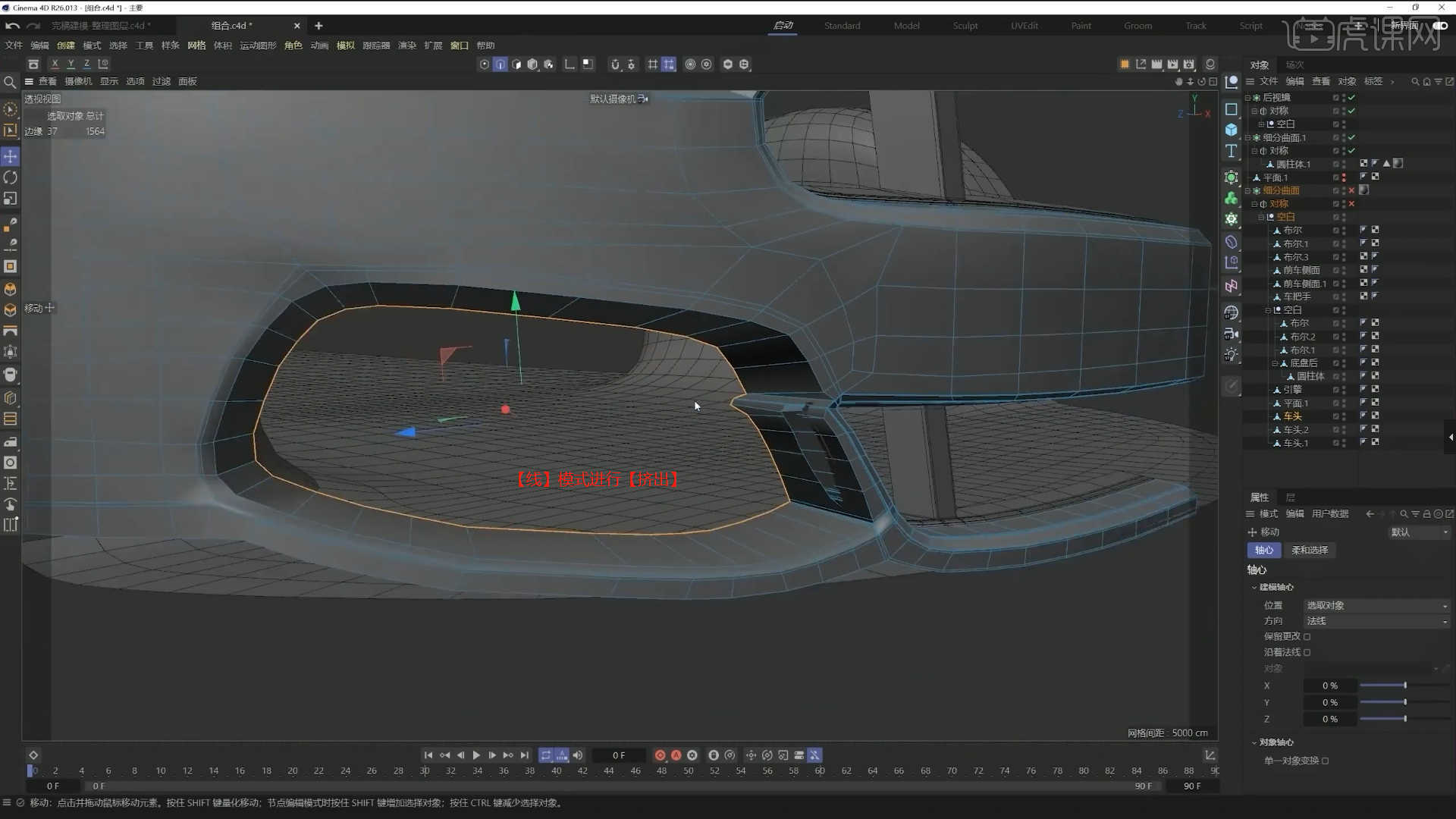Toggle 保留更改 checkbox
This screenshot has width=1456, height=819.
pyautogui.click(x=1307, y=636)
